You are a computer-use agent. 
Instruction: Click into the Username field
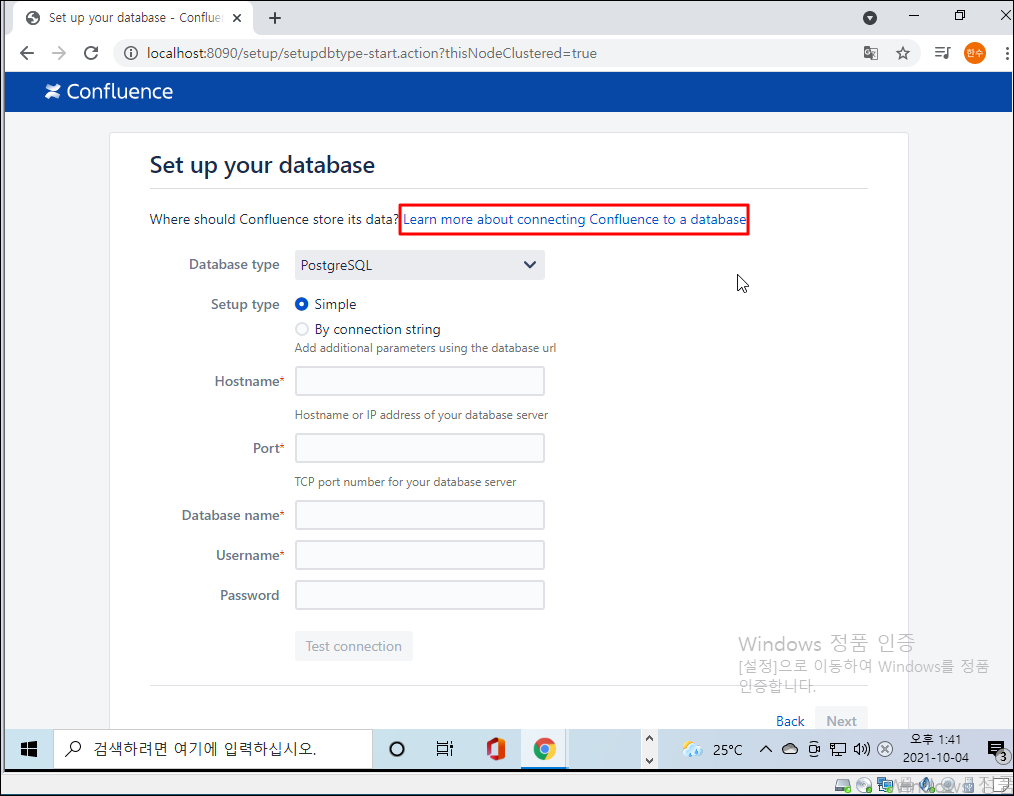(420, 555)
